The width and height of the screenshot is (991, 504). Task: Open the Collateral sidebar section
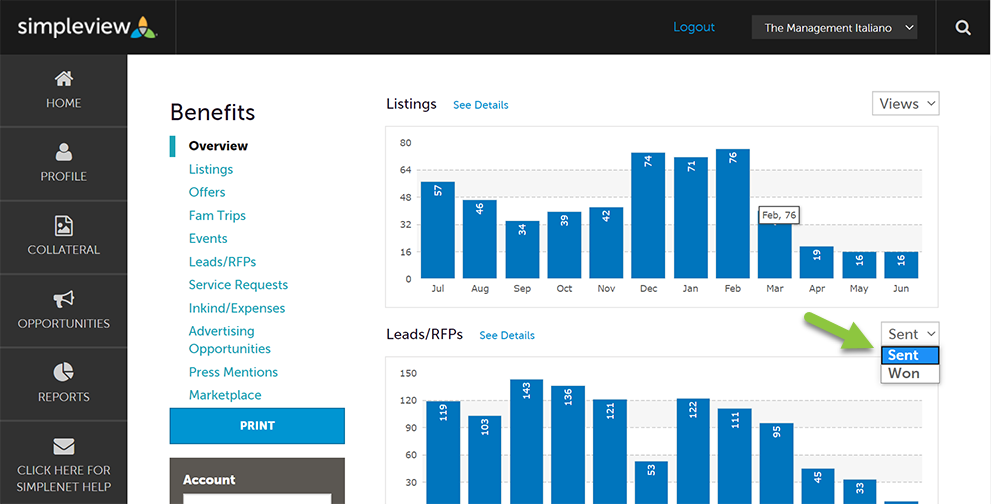(x=63, y=237)
